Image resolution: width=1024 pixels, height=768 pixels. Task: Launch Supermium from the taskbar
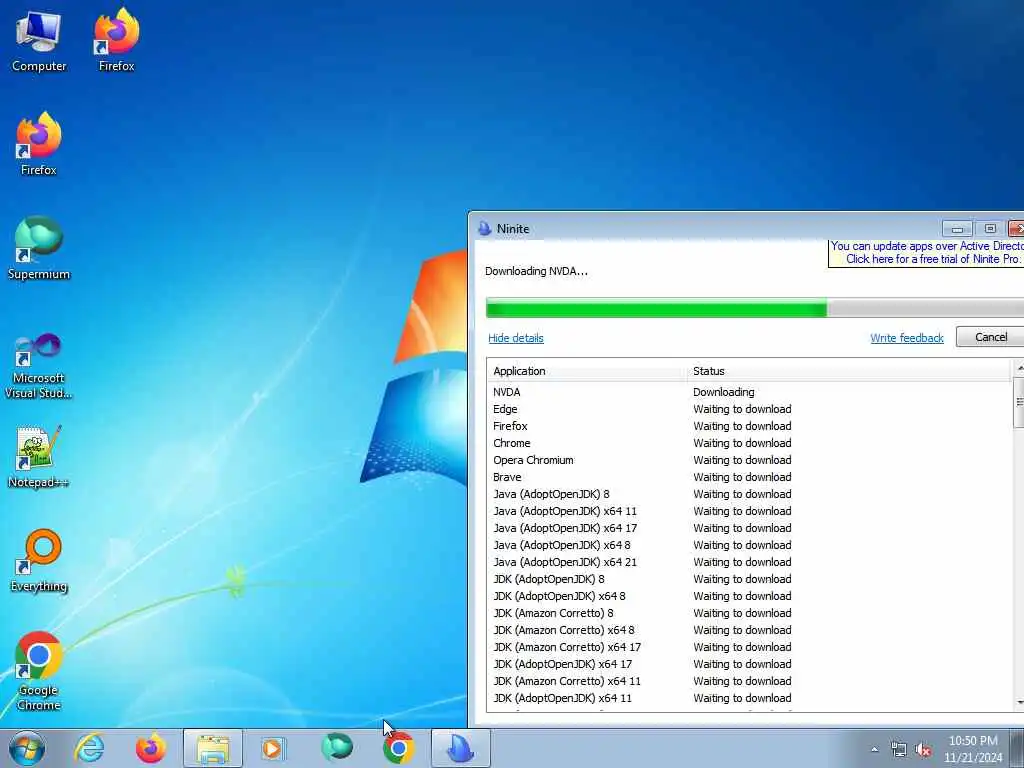coord(336,748)
